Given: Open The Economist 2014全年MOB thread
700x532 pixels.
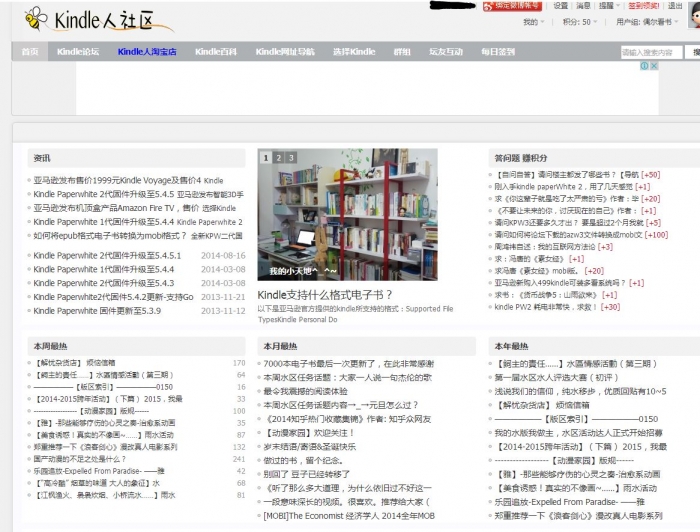Looking at the screenshot, I should [349, 516].
